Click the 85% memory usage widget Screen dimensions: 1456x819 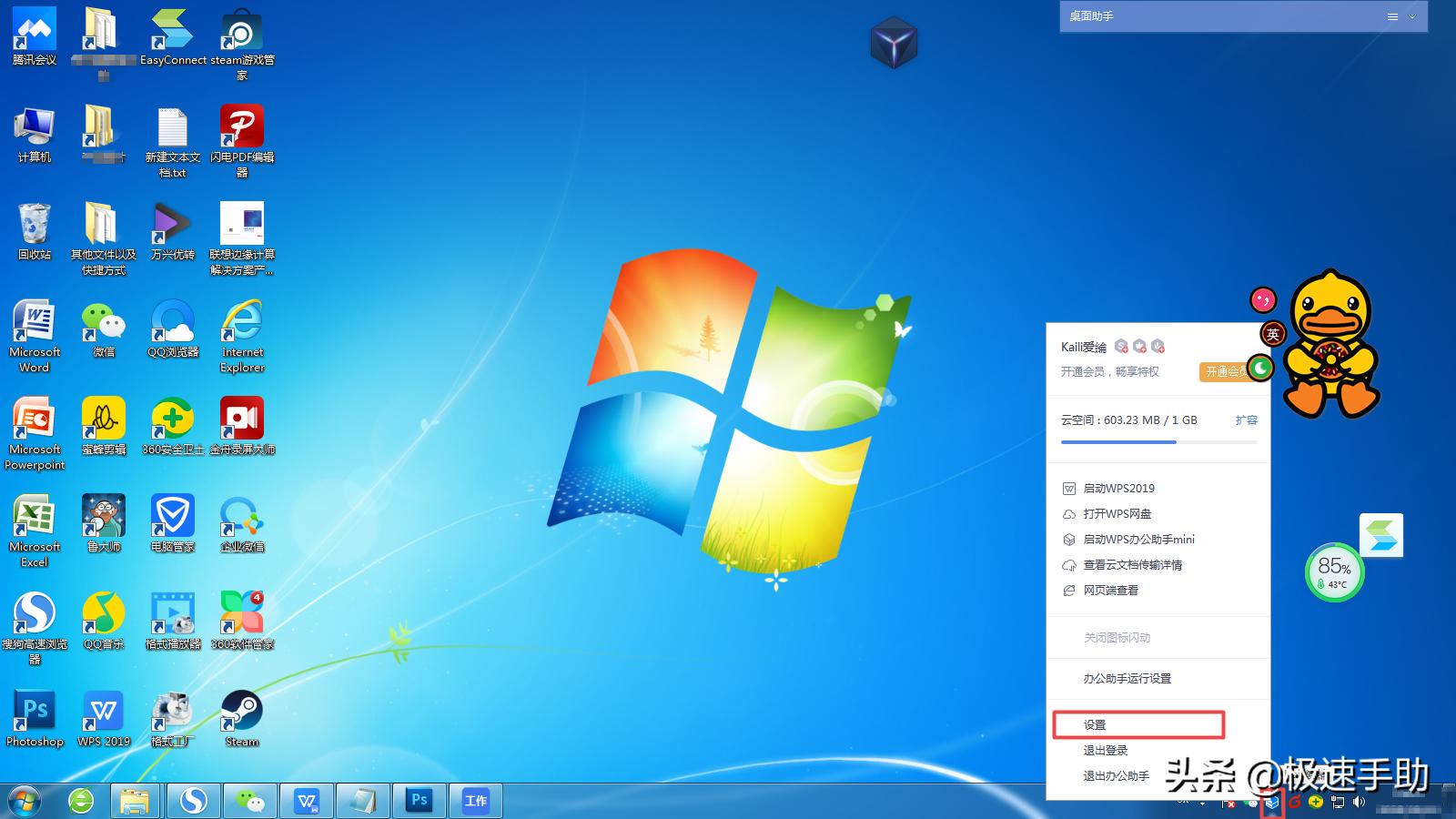[x=1334, y=572]
